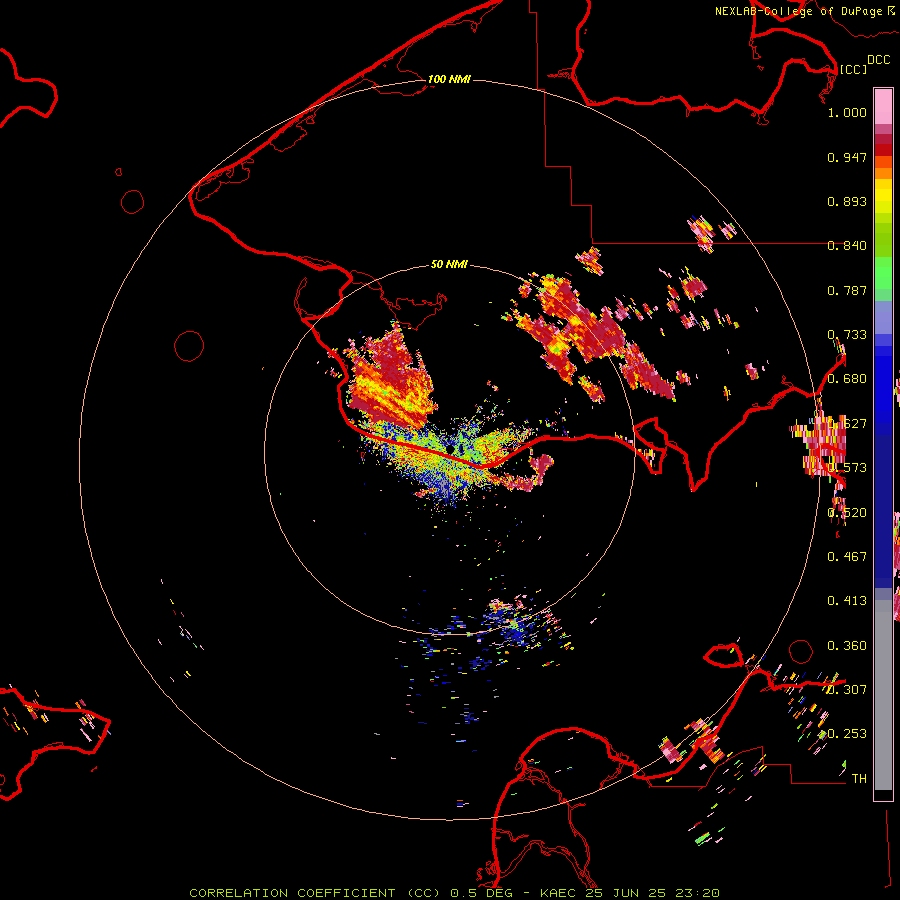
Task: Click the 100 NMI range ring label
Action: click(x=449, y=79)
